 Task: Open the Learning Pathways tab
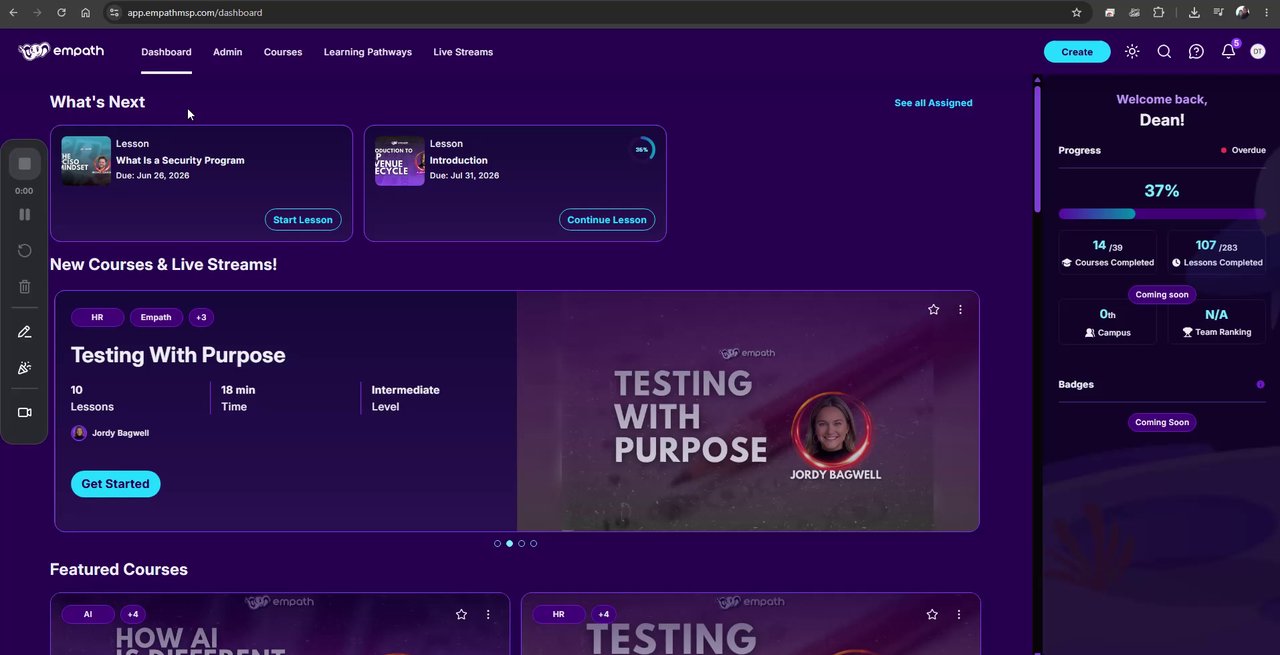368,52
